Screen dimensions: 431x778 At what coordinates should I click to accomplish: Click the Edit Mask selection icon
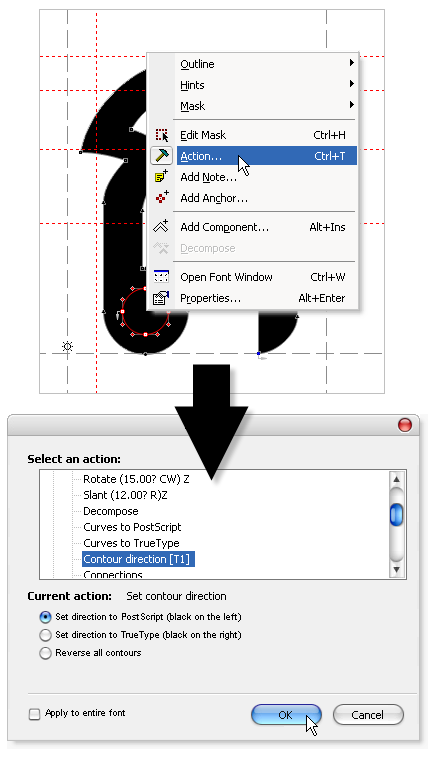click(161, 135)
